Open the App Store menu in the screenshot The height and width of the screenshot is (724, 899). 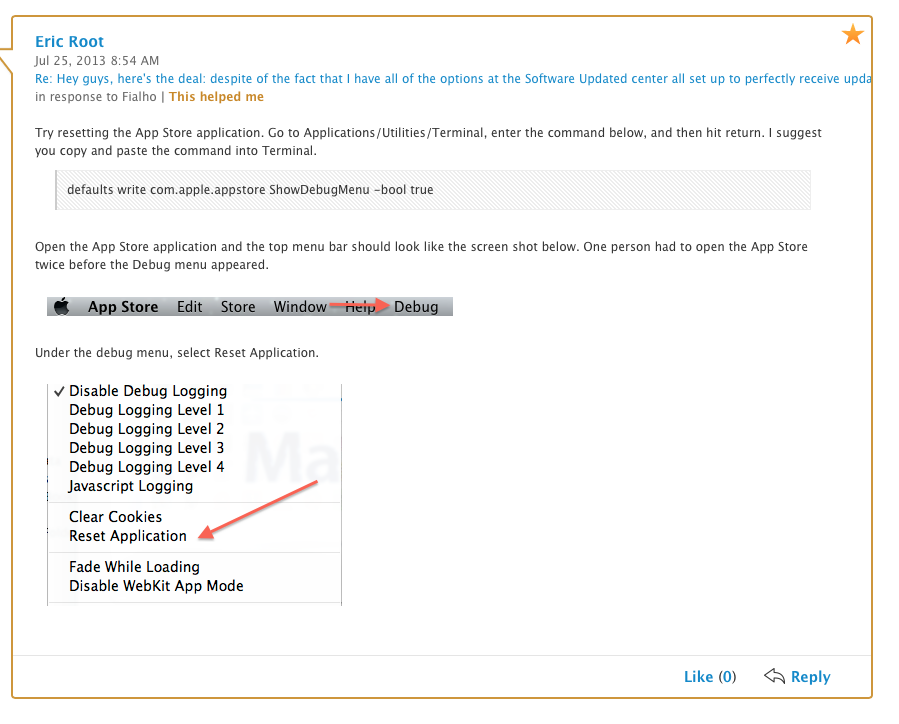tap(123, 307)
